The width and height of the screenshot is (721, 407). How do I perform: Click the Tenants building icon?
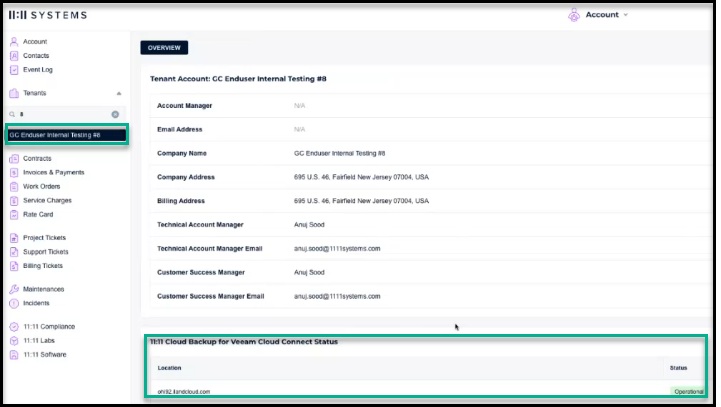14,93
